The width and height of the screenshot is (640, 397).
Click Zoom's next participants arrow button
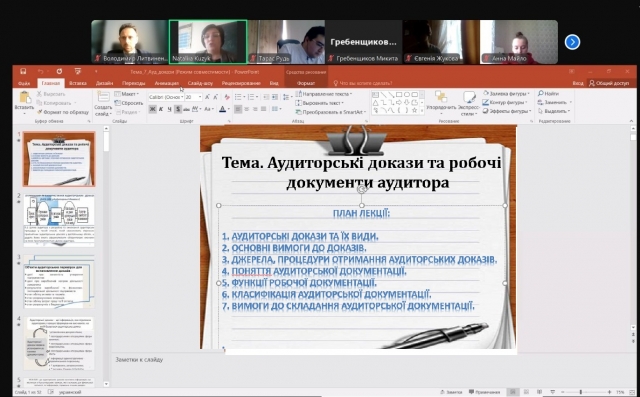coord(572,42)
